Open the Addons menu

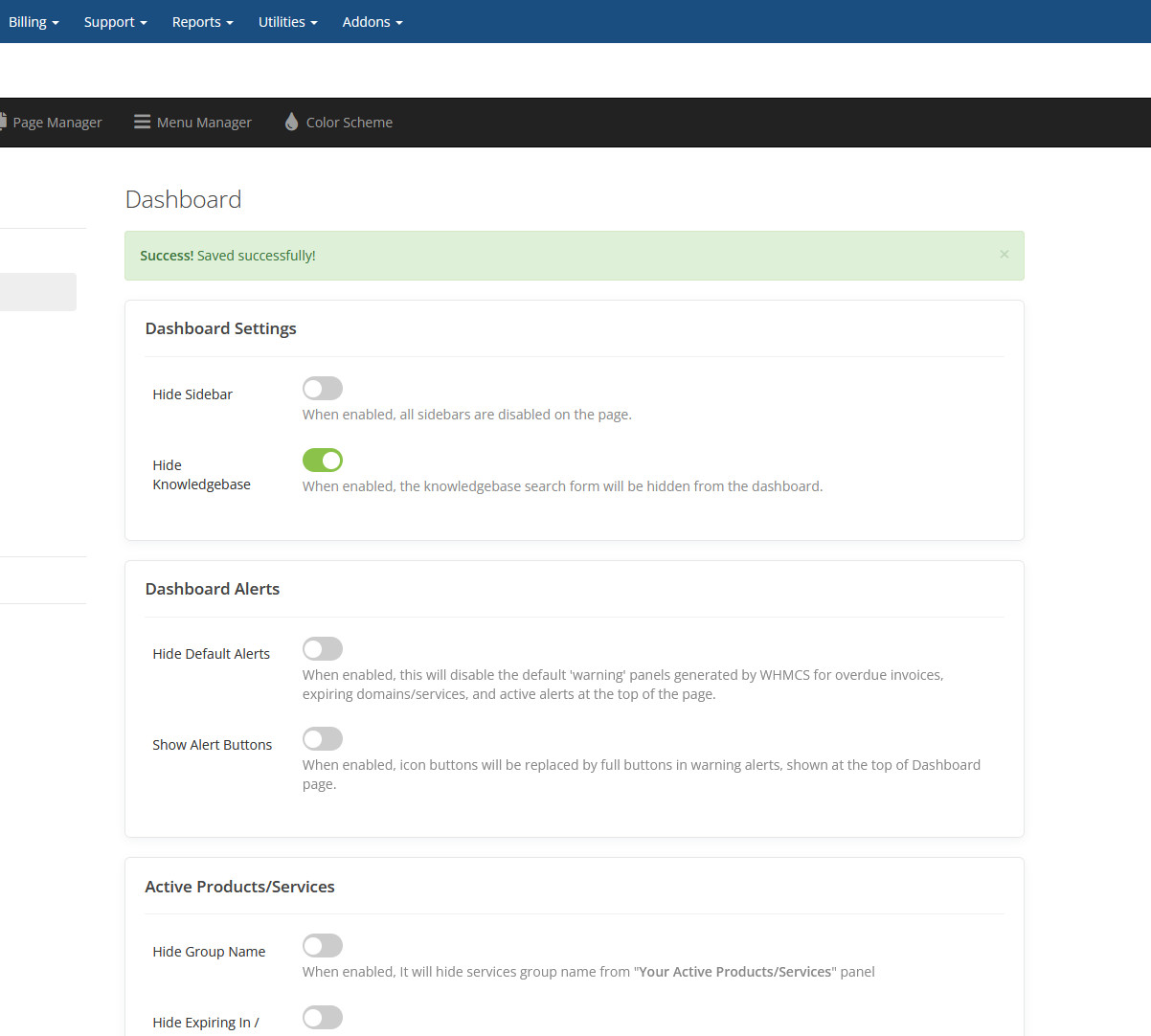[x=372, y=21]
